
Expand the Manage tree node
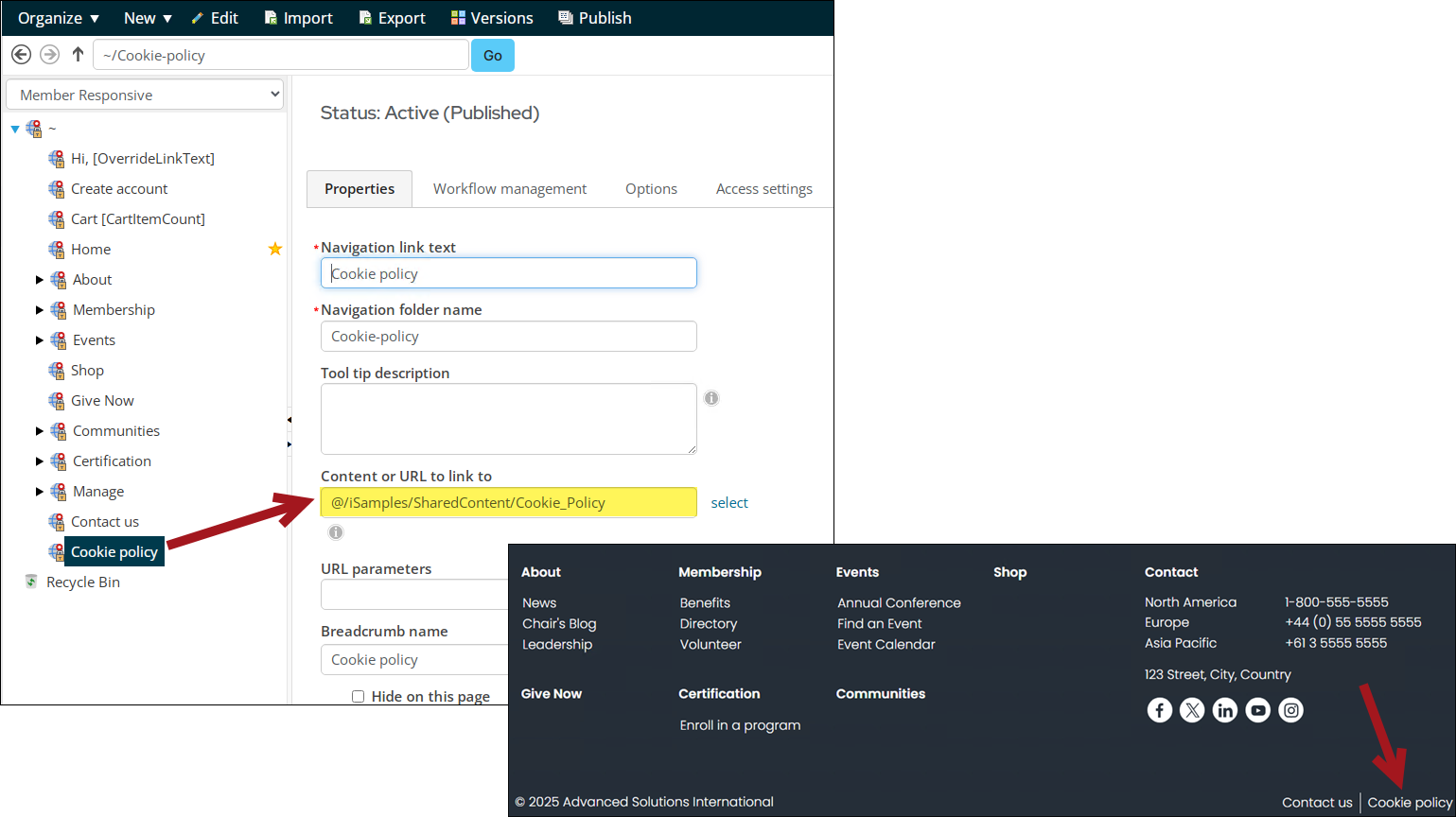40,492
